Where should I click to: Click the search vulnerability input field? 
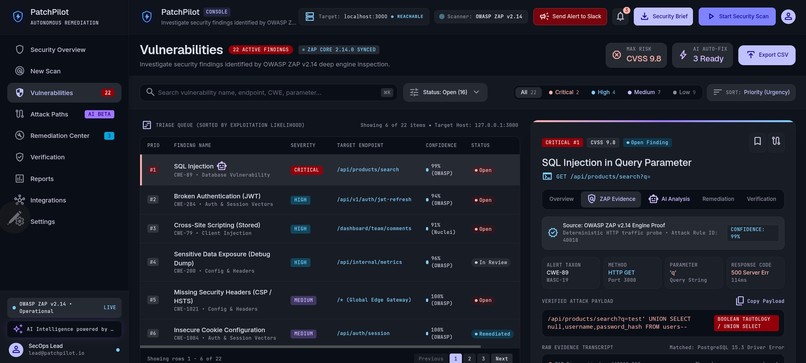268,93
